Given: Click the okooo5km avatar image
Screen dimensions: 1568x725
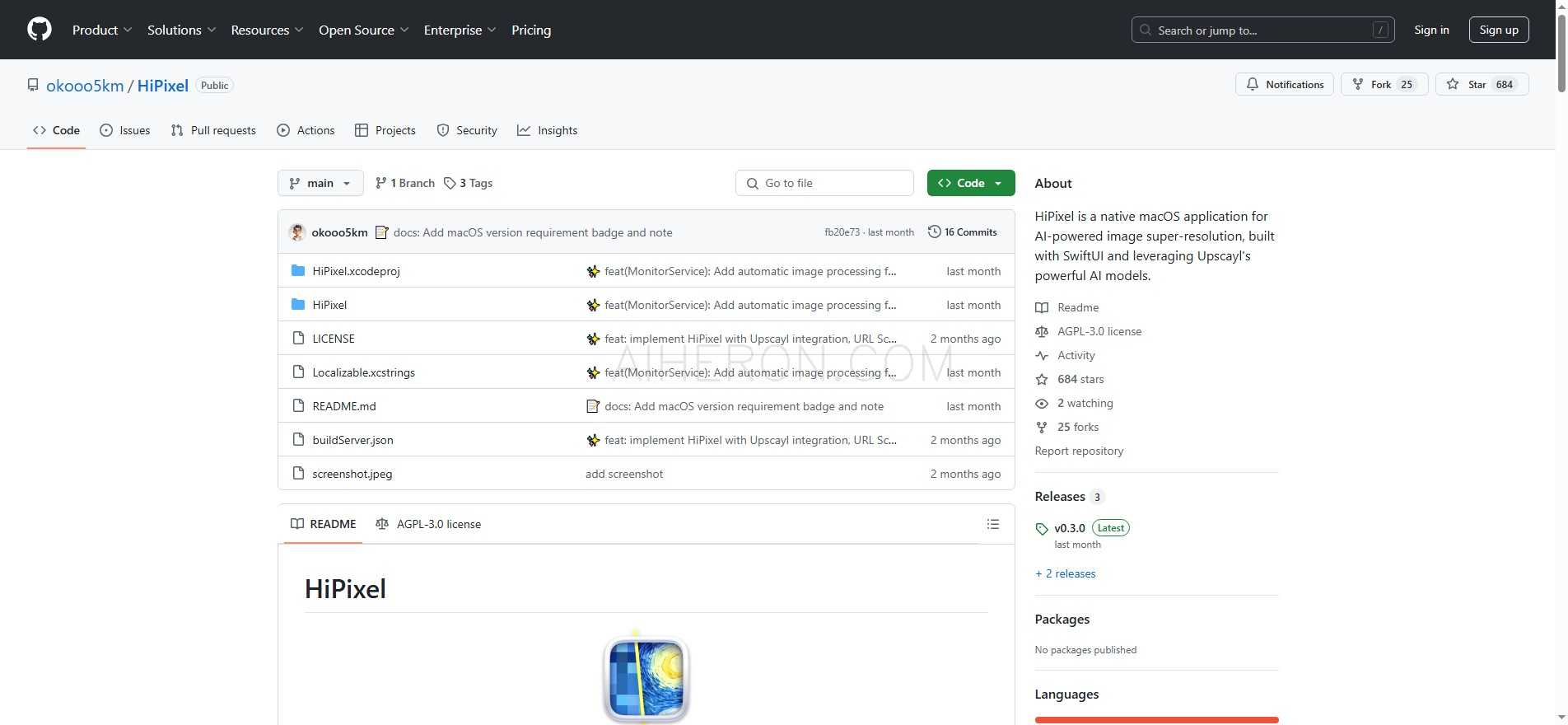Looking at the screenshot, I should pos(297,232).
